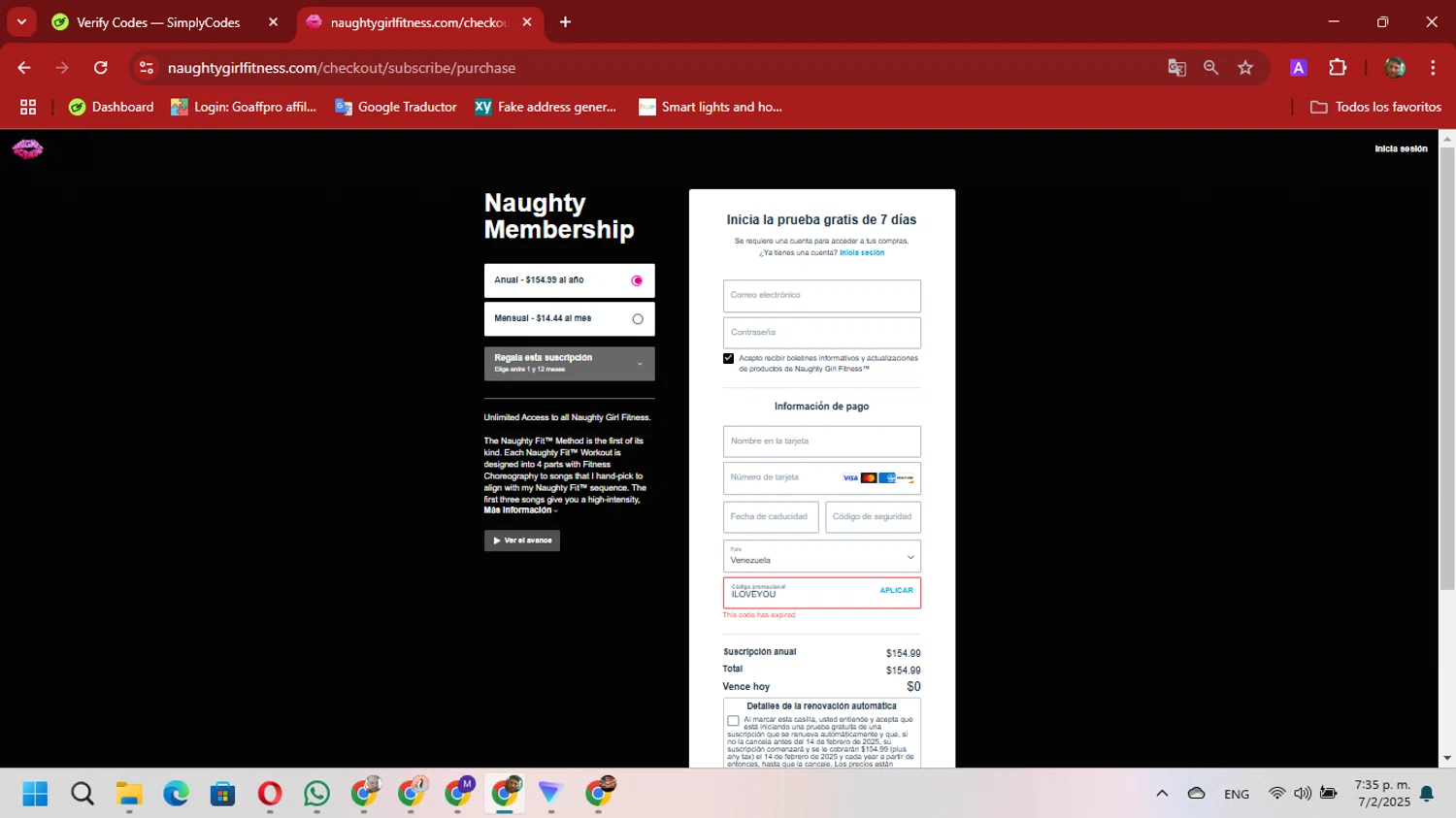This screenshot has width=1456, height=818.
Task: Click the Nombre en la tarjeta field
Action: coord(821,442)
